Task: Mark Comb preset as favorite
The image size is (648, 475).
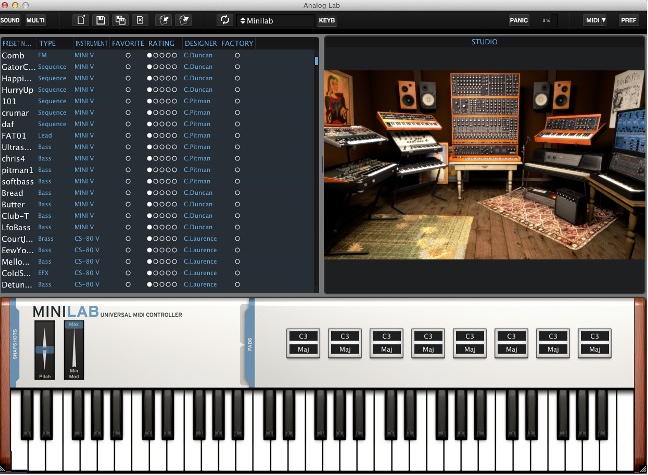Action: pos(128,55)
